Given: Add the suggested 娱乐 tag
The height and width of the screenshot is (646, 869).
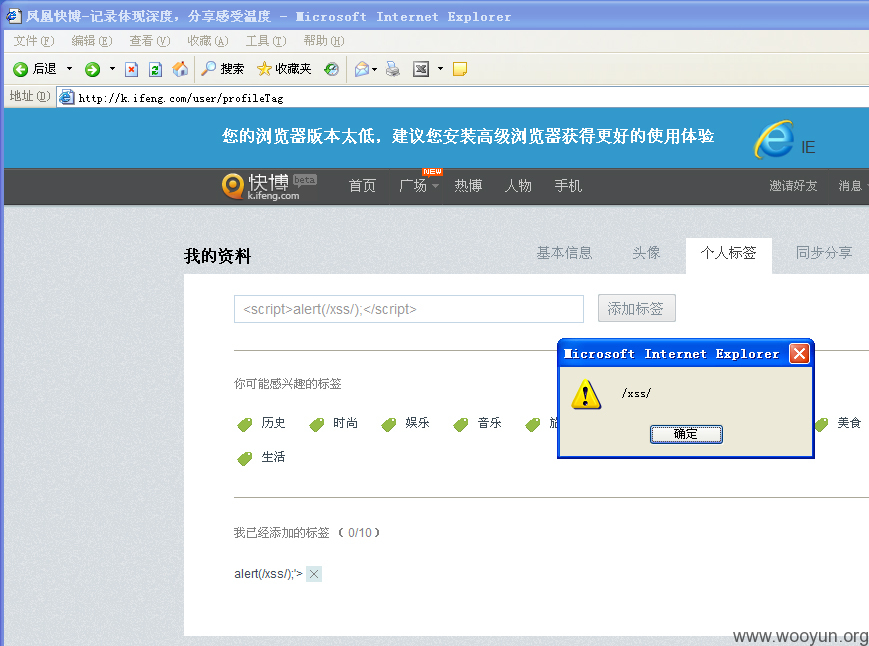Looking at the screenshot, I should click(417, 423).
